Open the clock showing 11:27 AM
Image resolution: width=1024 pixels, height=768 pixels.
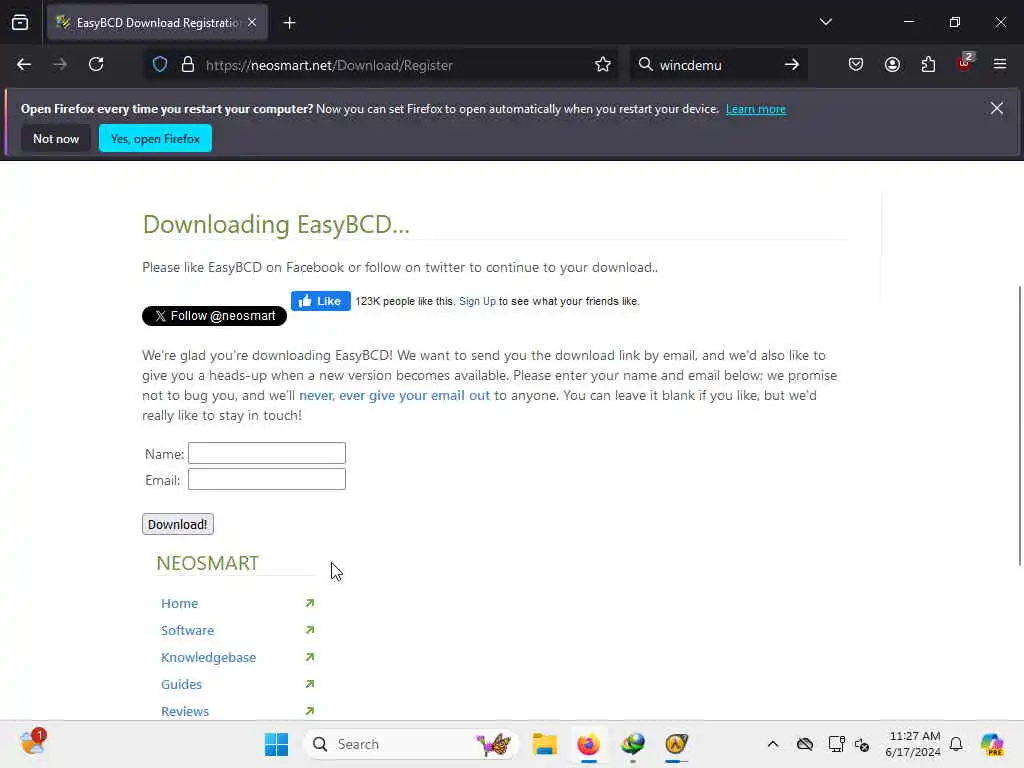coord(913,744)
